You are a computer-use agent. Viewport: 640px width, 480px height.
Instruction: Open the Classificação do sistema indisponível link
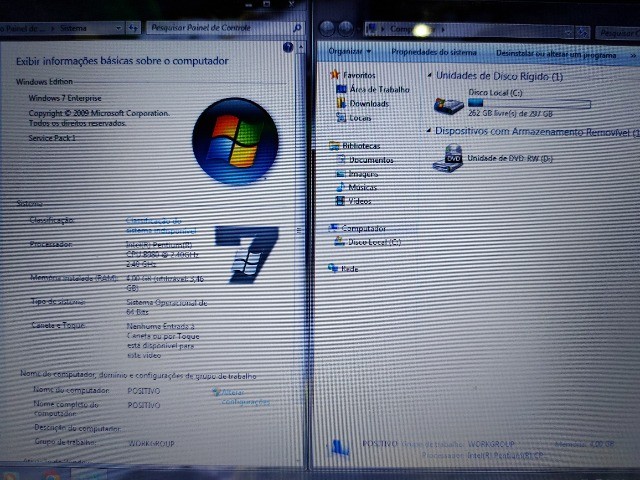point(161,226)
